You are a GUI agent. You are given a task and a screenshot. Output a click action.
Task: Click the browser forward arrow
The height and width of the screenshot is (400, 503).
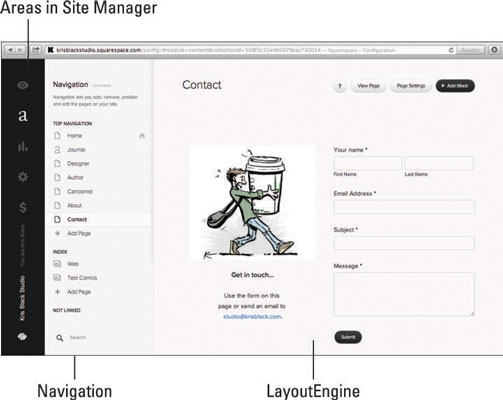20,50
